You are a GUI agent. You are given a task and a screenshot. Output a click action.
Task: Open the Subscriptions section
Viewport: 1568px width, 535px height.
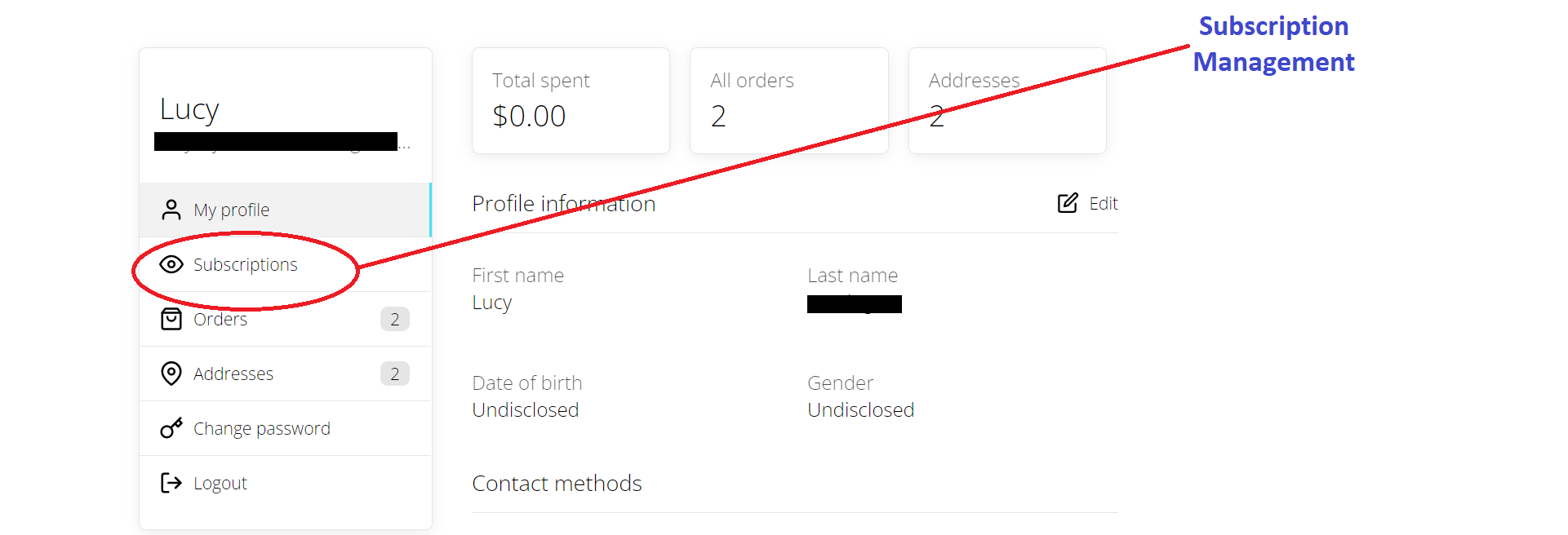tap(285, 264)
